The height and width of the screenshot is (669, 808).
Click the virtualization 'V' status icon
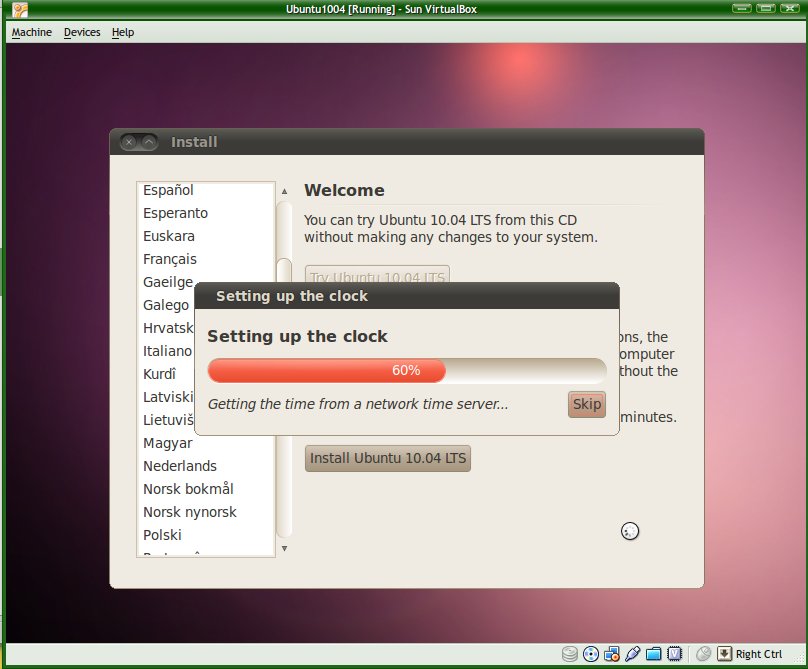(x=675, y=654)
